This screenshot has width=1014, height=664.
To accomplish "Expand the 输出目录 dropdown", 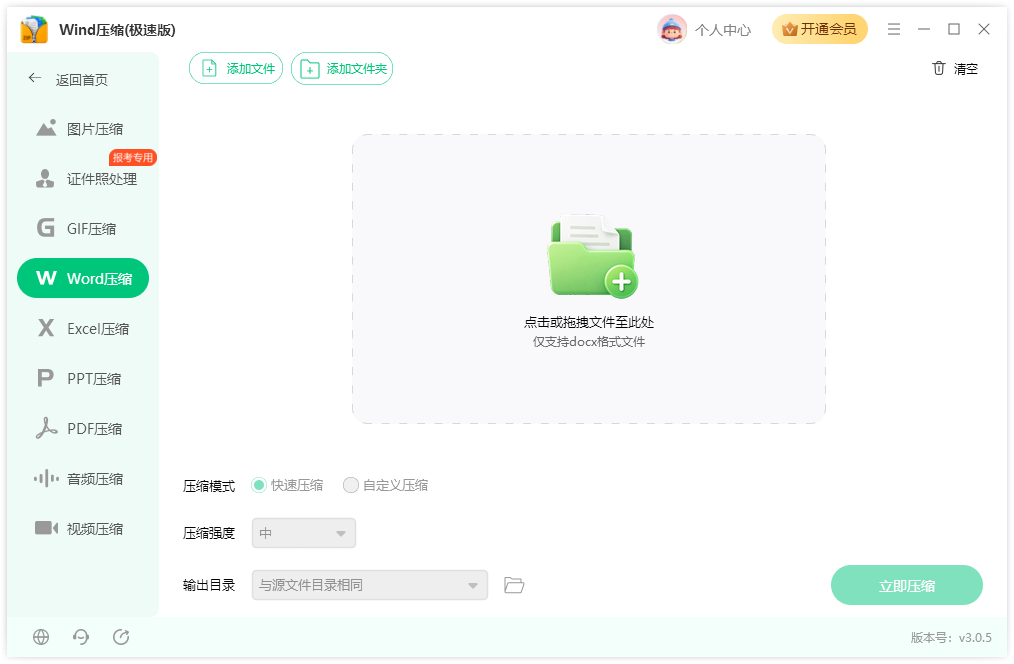I will 370,585.
